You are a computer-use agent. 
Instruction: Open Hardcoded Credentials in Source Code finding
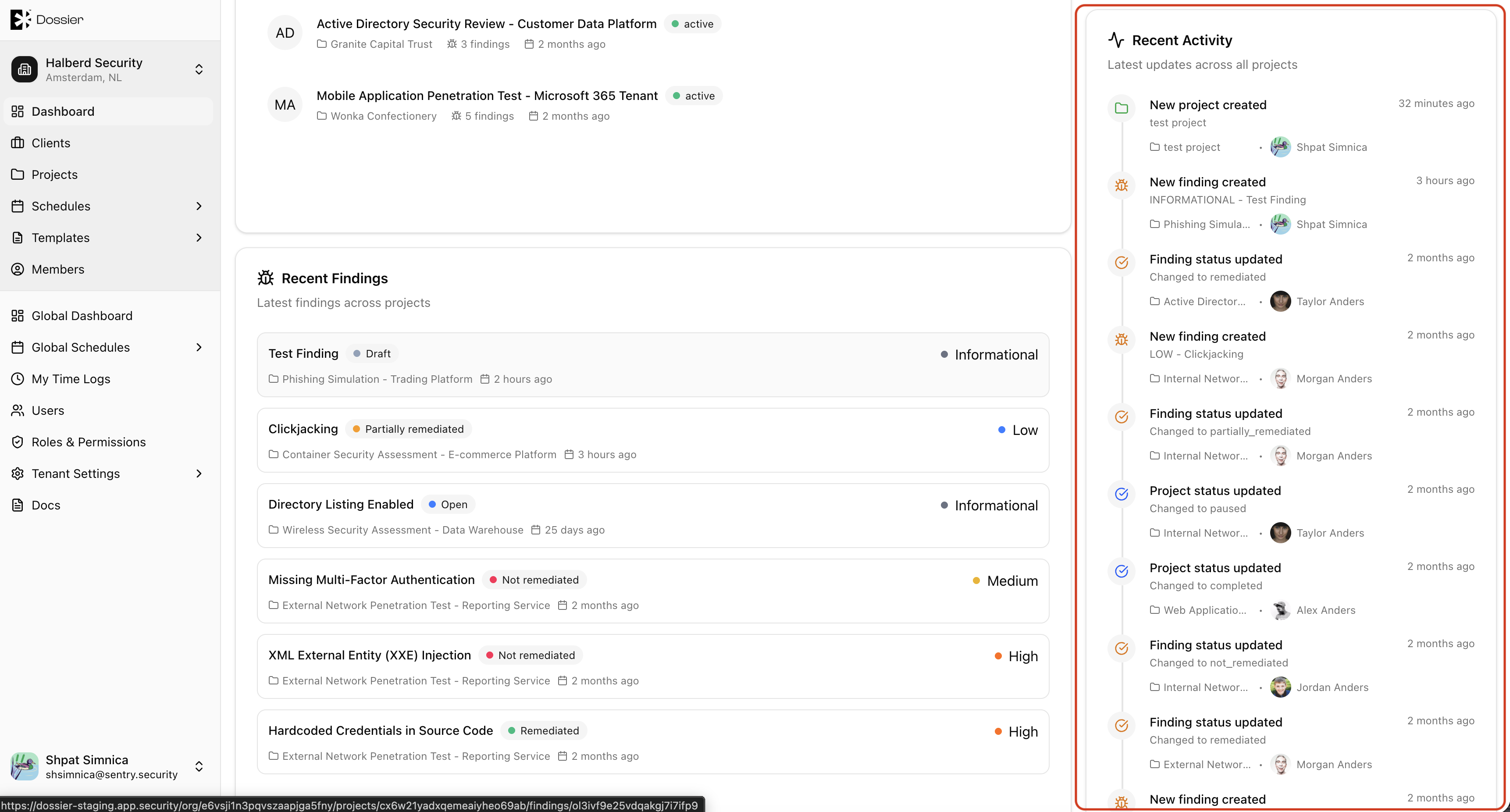[x=652, y=742]
